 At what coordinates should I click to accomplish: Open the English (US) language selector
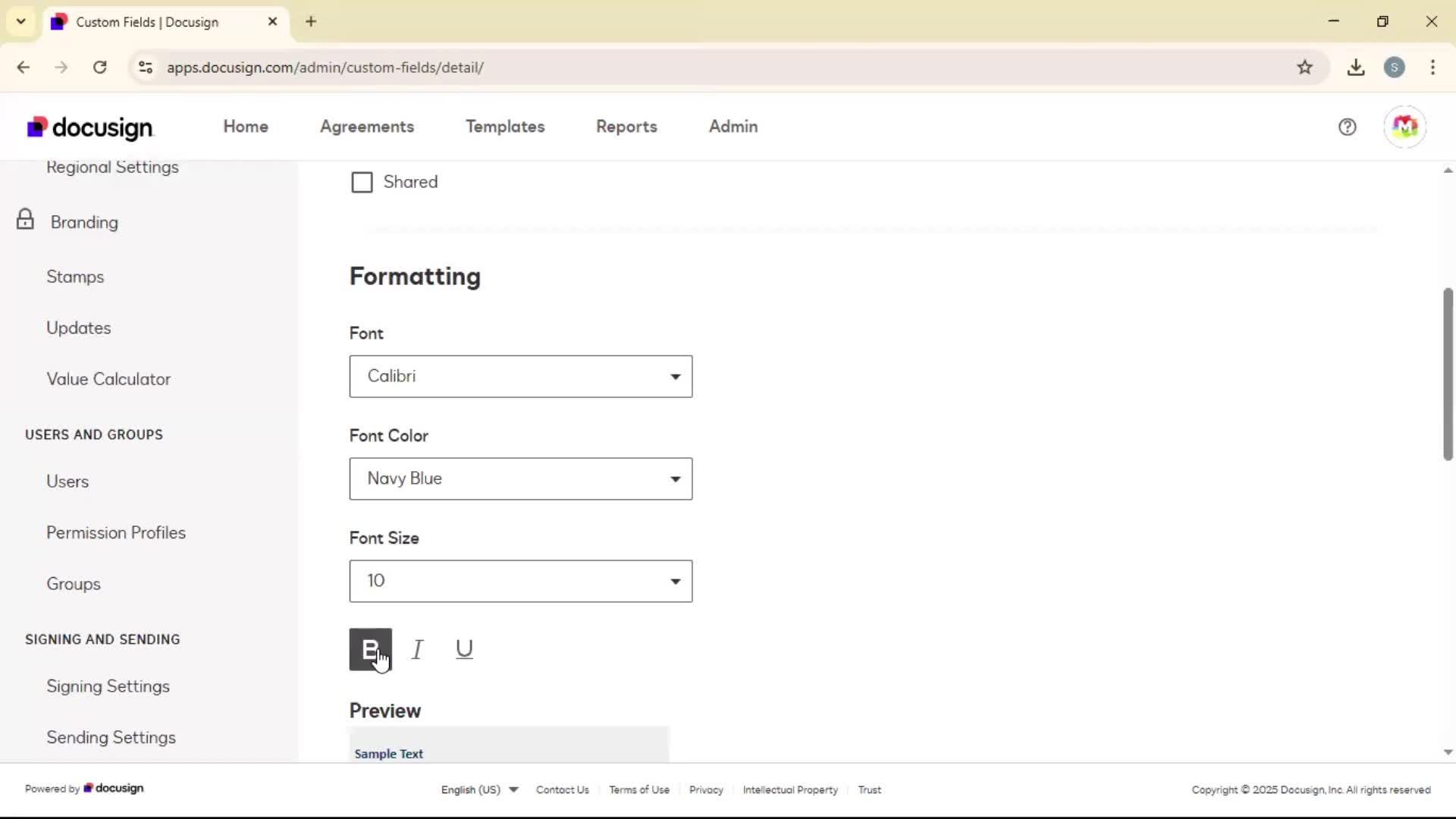(479, 789)
